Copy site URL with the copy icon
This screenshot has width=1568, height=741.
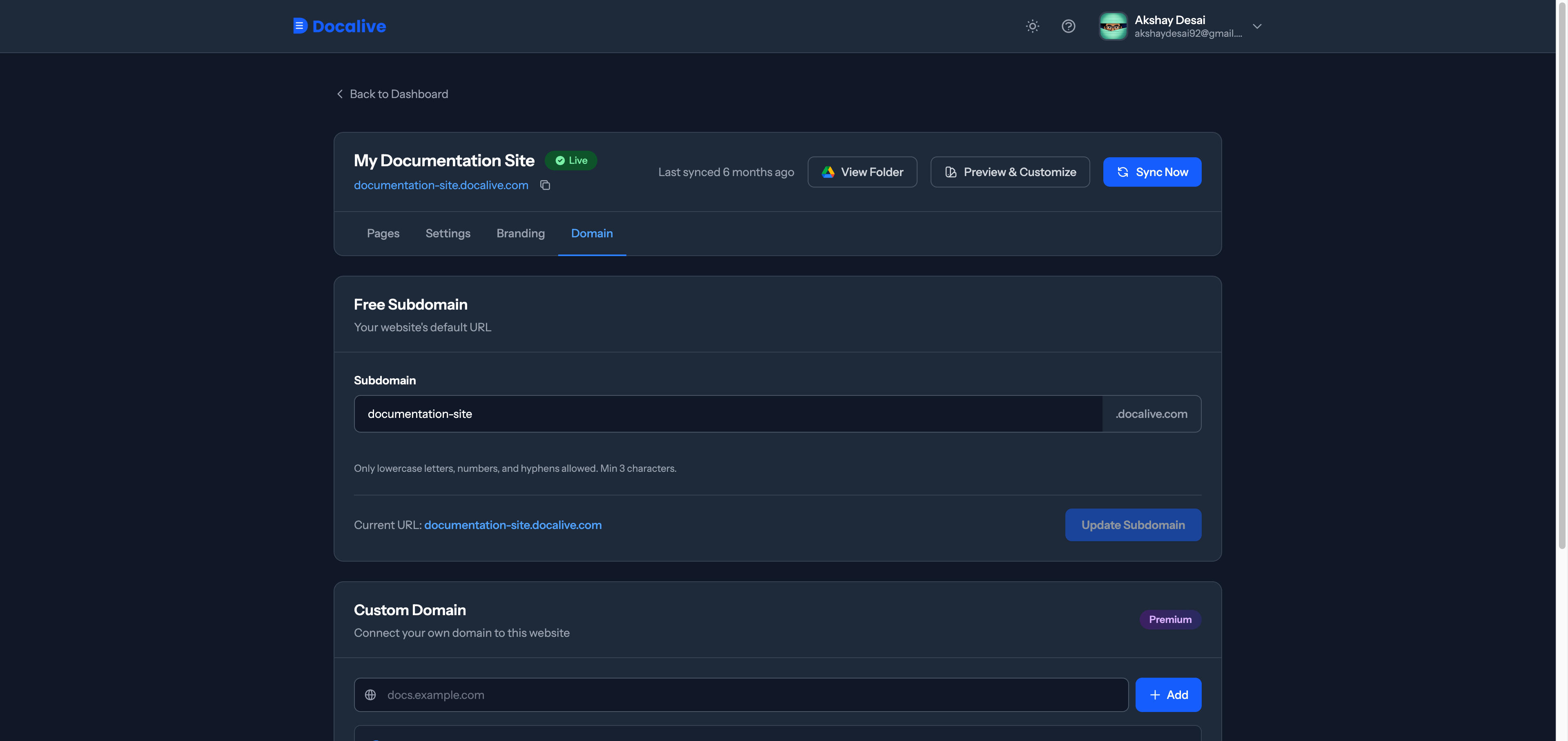[x=546, y=185]
